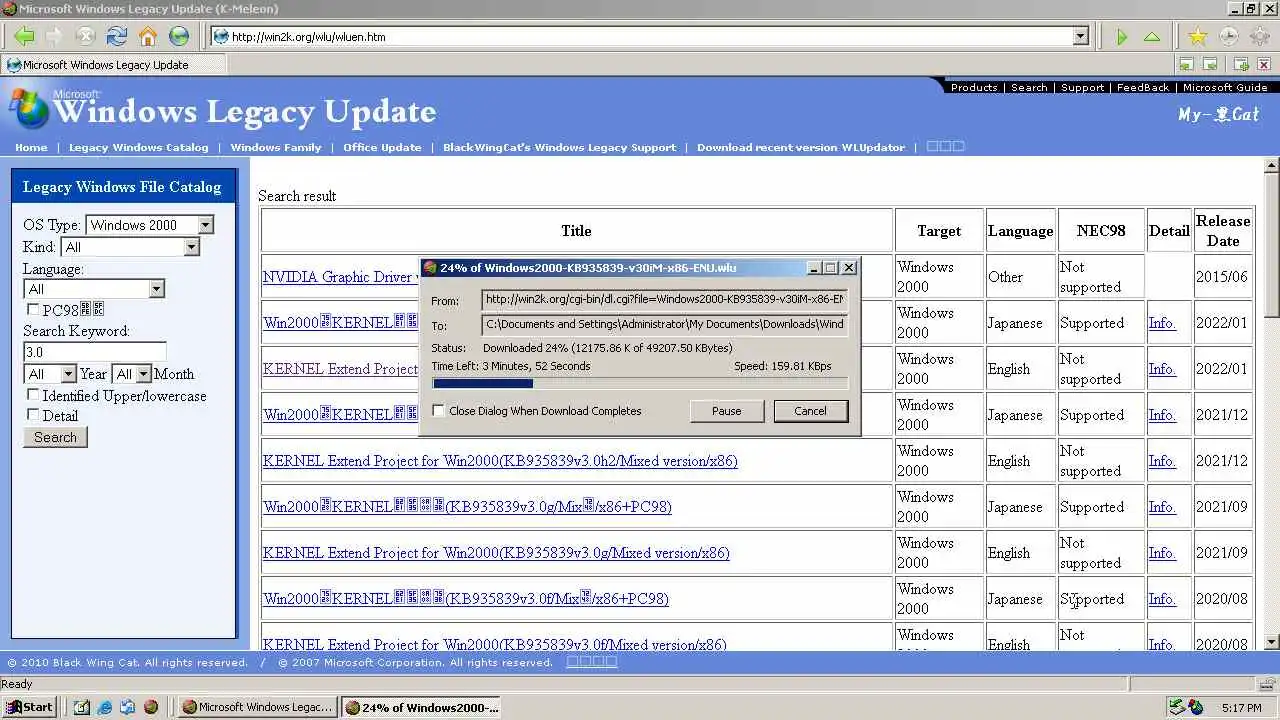The height and width of the screenshot is (720, 1280).
Task: Open Bookmarks via the star icon
Action: [1197, 37]
